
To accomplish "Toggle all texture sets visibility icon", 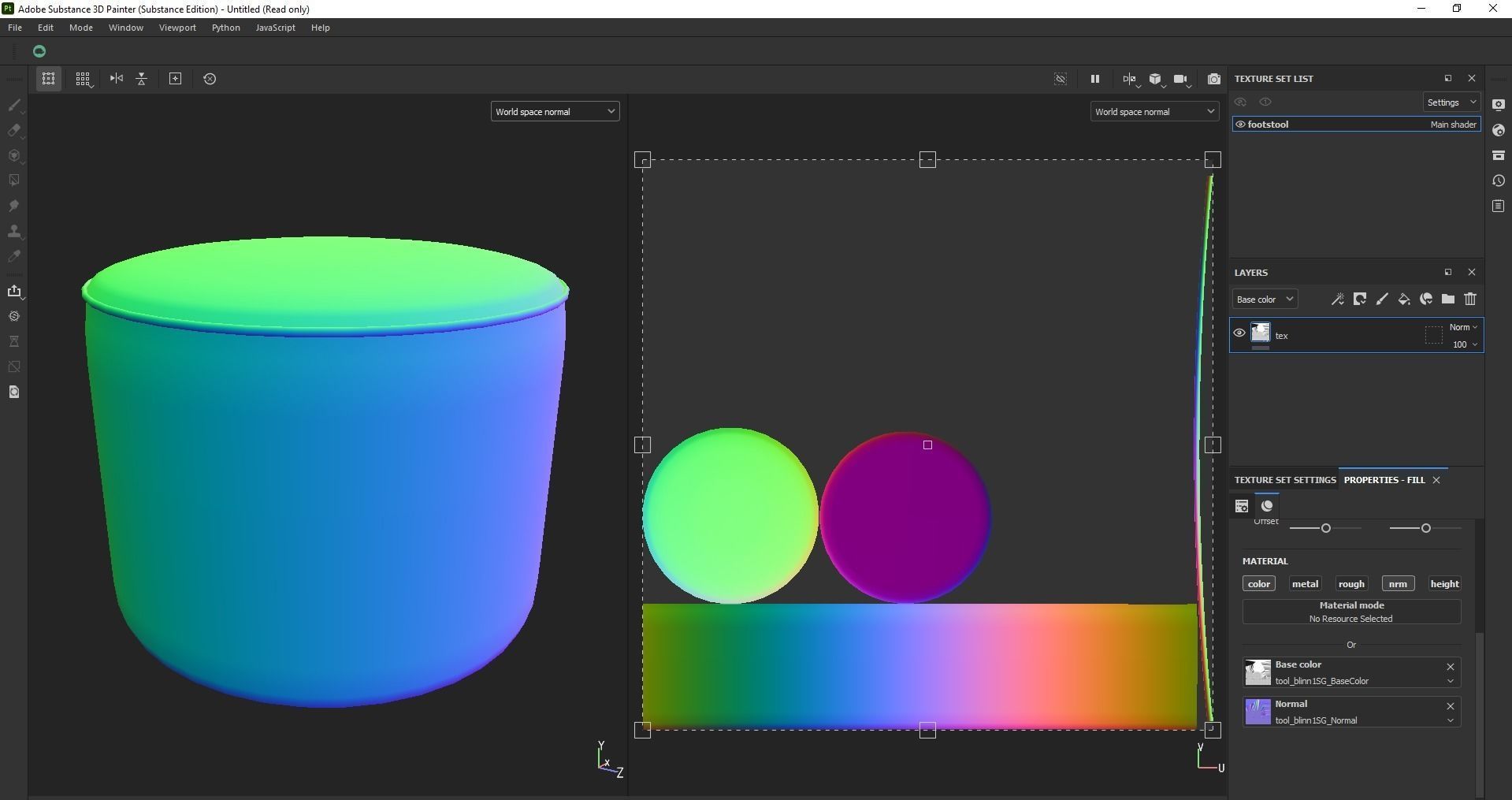I will (x=1240, y=102).
